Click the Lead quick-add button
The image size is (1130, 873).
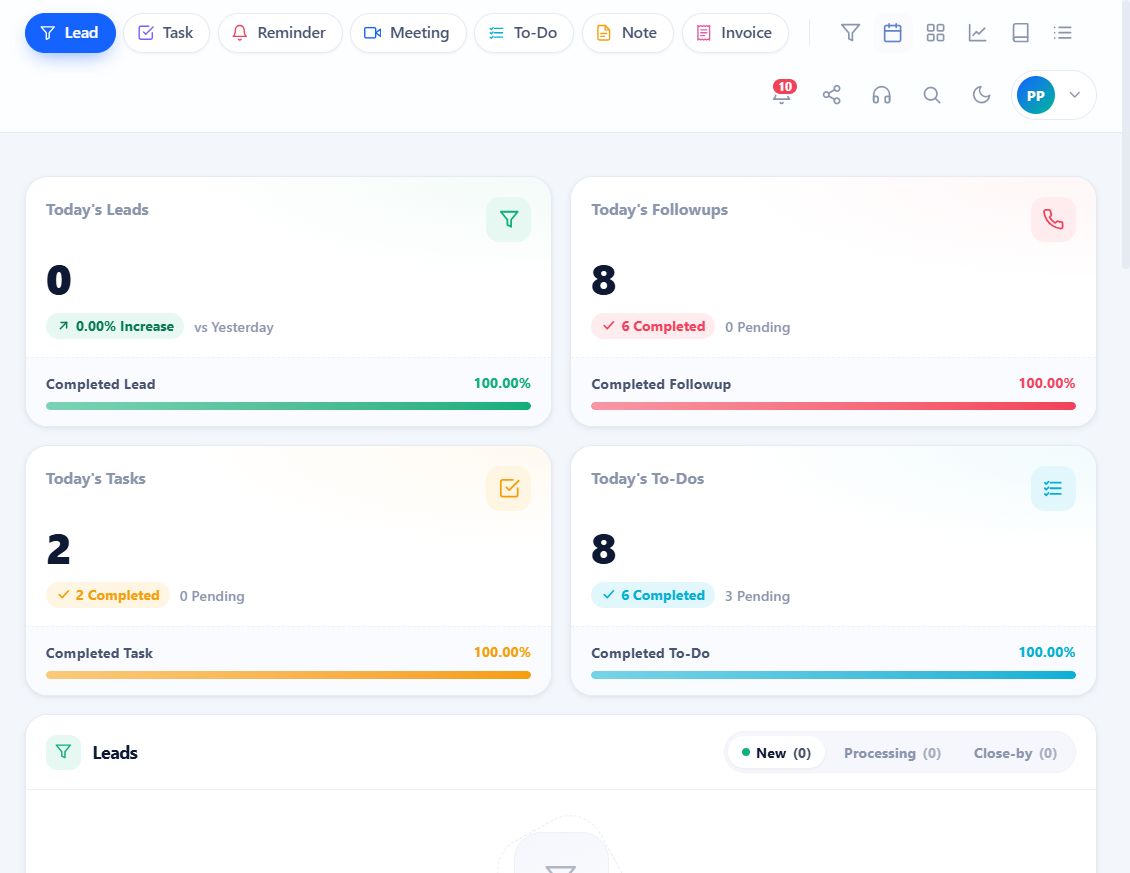pos(70,32)
